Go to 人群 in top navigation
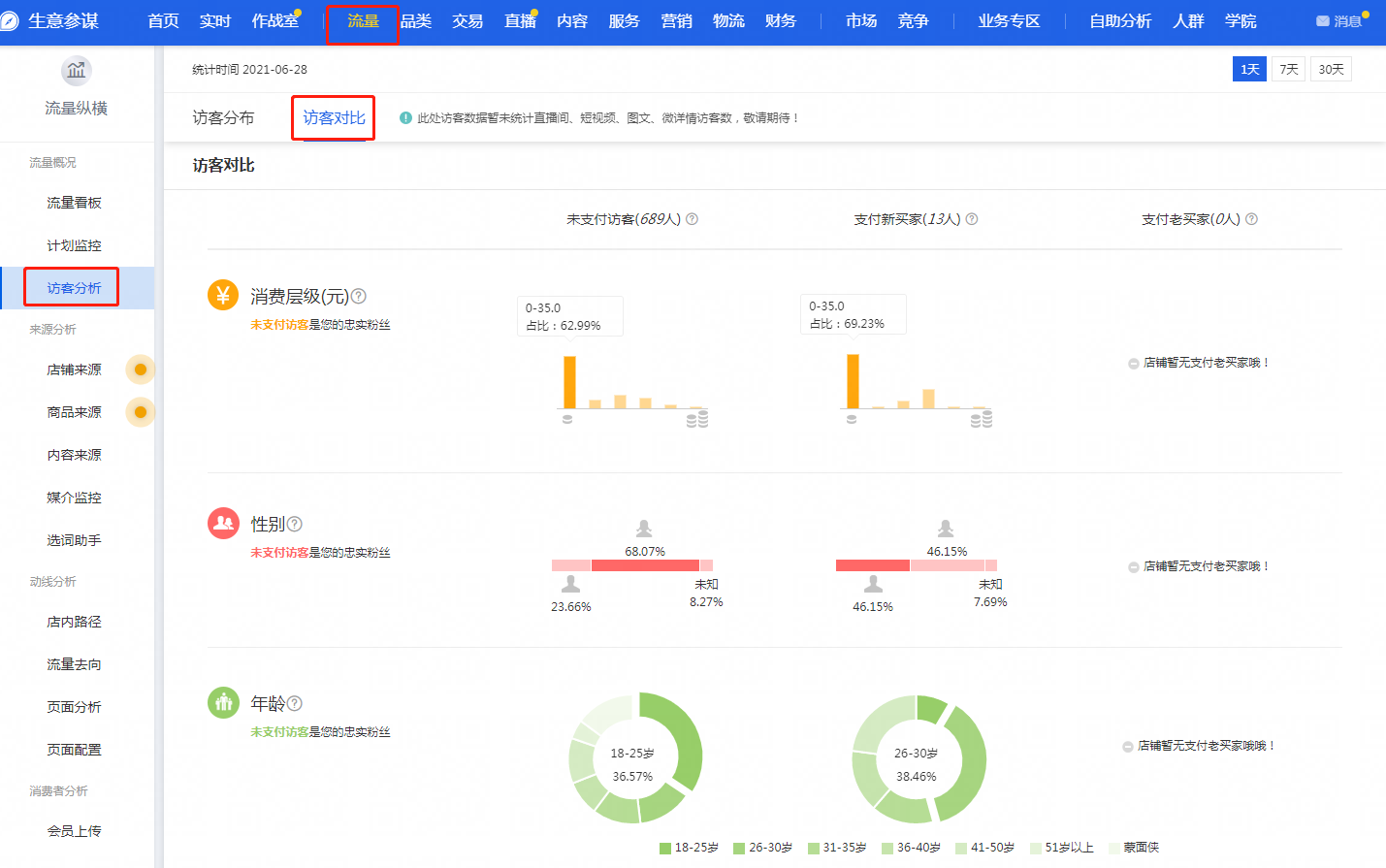 pyautogui.click(x=1188, y=20)
